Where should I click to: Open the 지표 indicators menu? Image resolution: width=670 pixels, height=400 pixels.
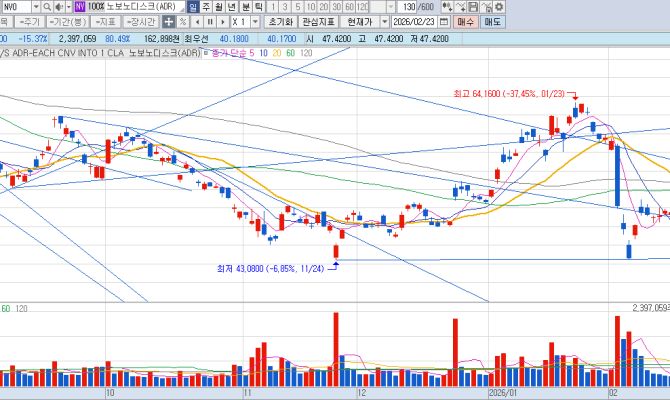tap(105, 21)
